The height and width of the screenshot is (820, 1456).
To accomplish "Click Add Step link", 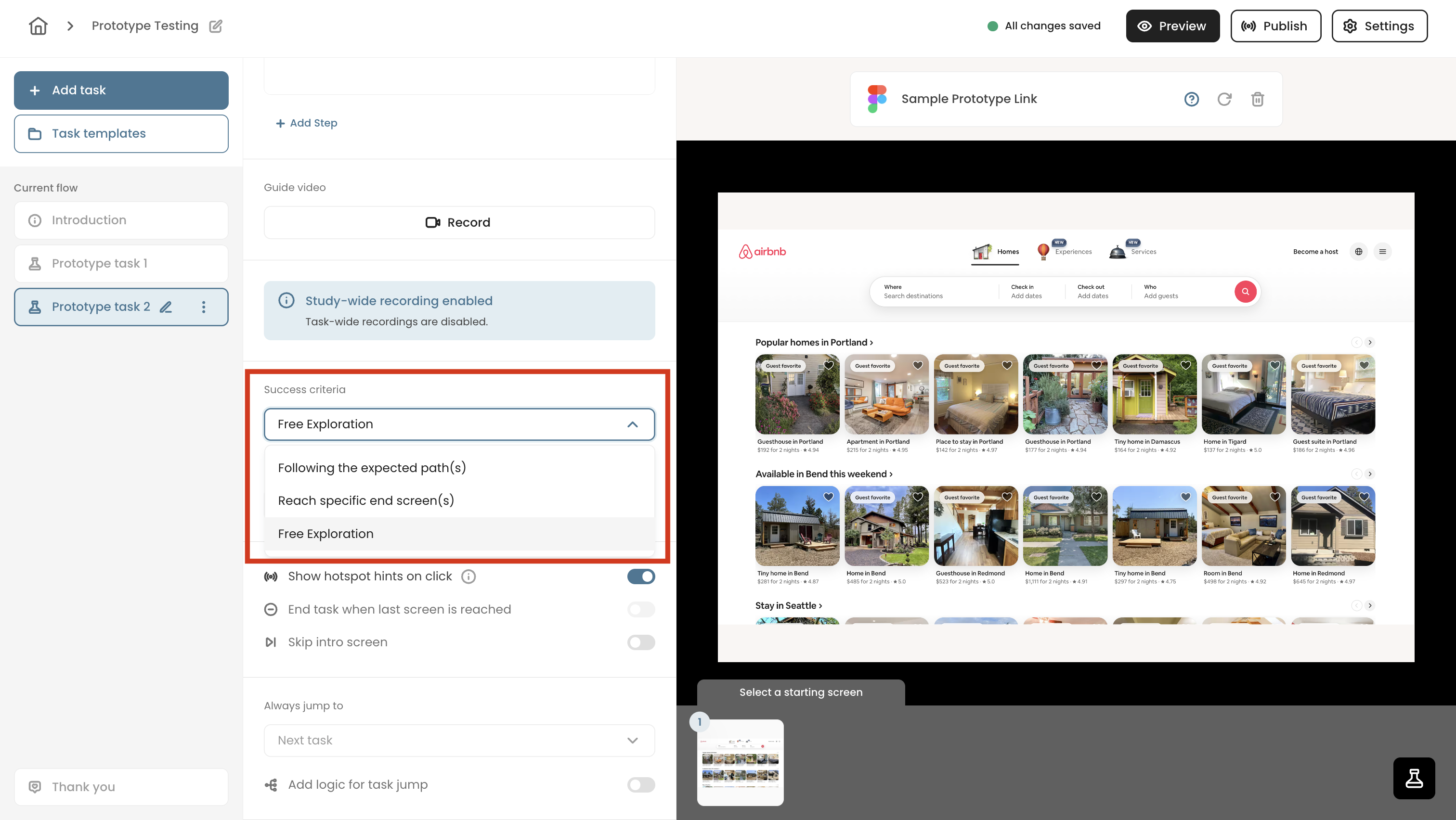I will click(306, 123).
